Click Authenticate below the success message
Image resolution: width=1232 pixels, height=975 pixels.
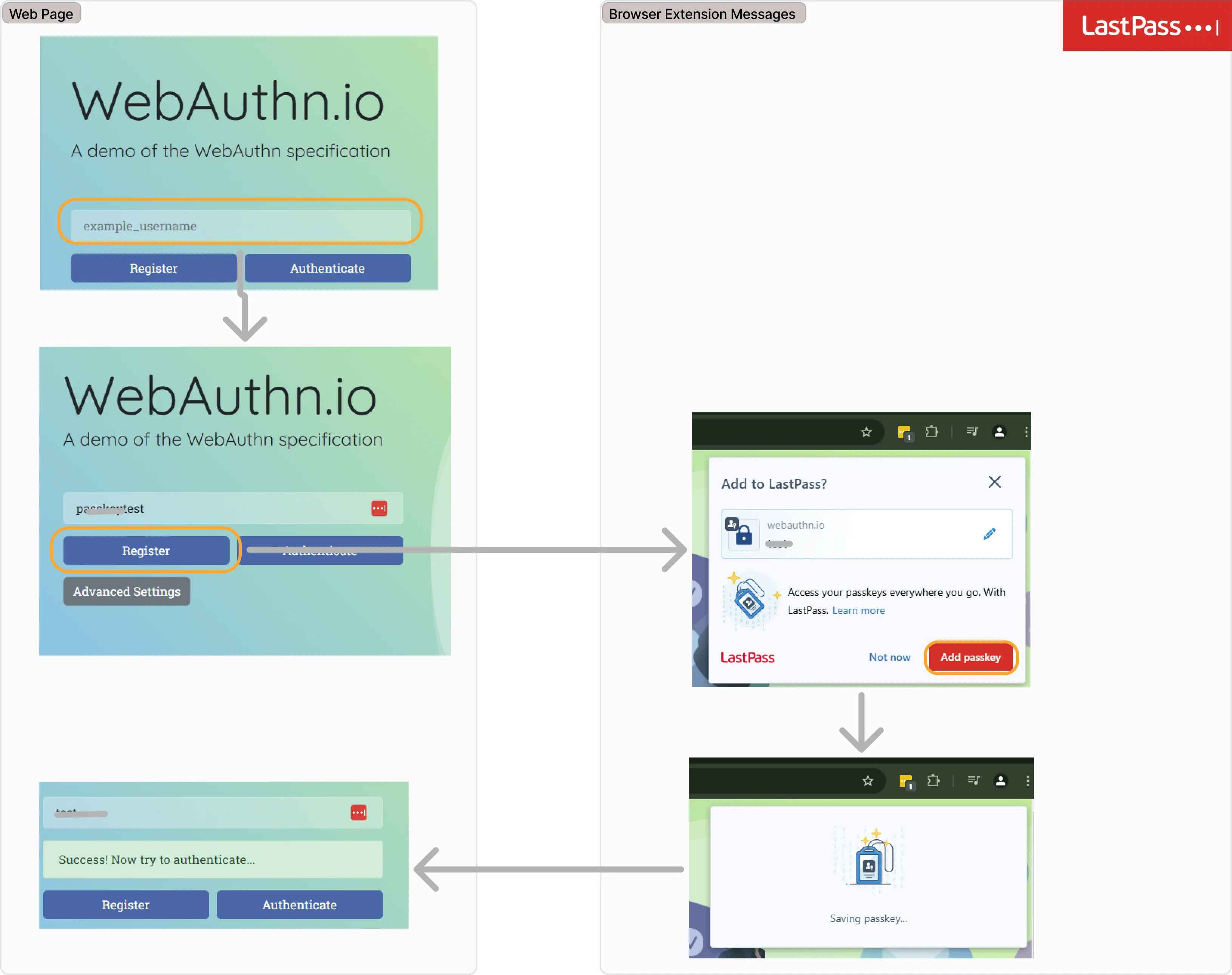[x=299, y=905]
